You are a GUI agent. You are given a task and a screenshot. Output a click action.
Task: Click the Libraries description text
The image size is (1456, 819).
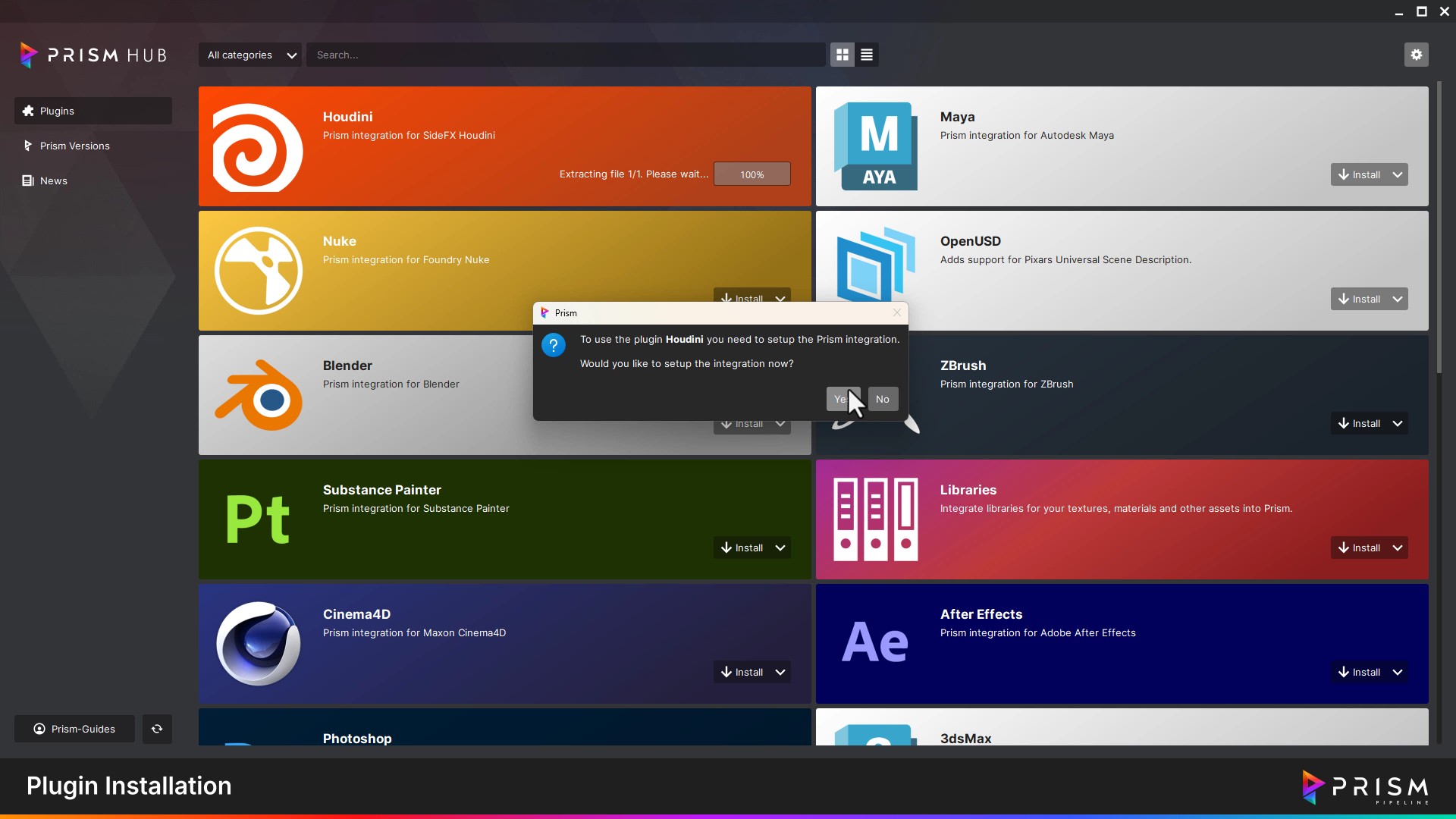coord(1116,508)
